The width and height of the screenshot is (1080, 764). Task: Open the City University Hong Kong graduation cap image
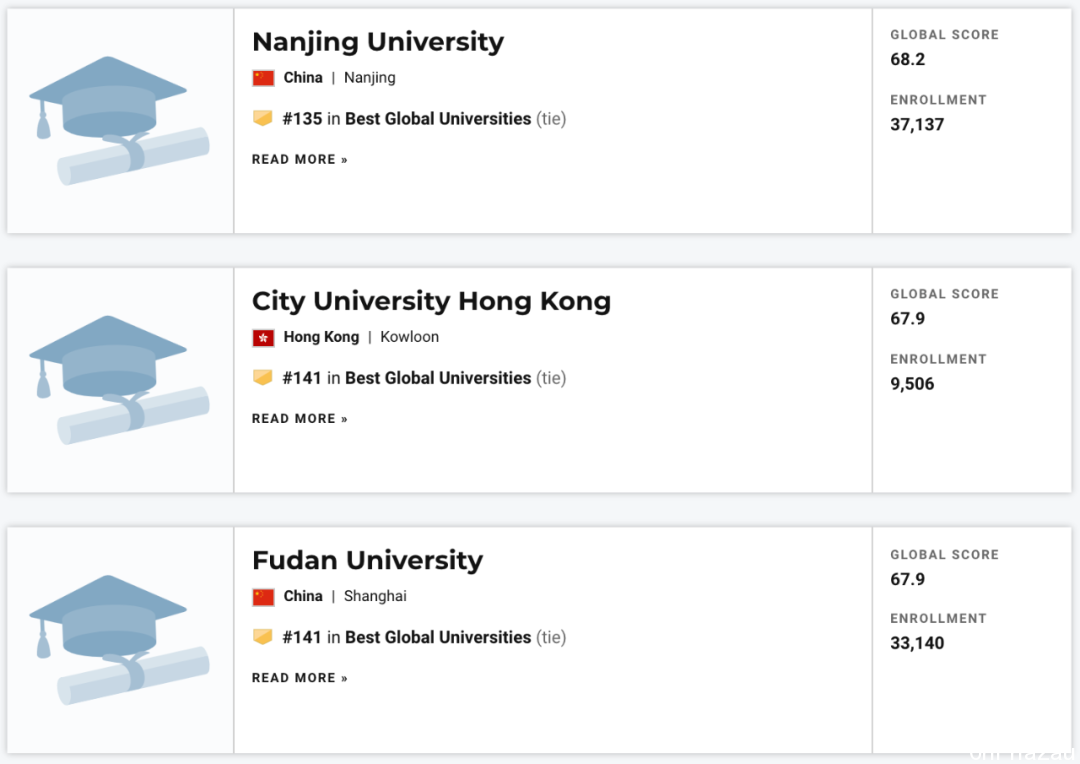click(x=119, y=380)
